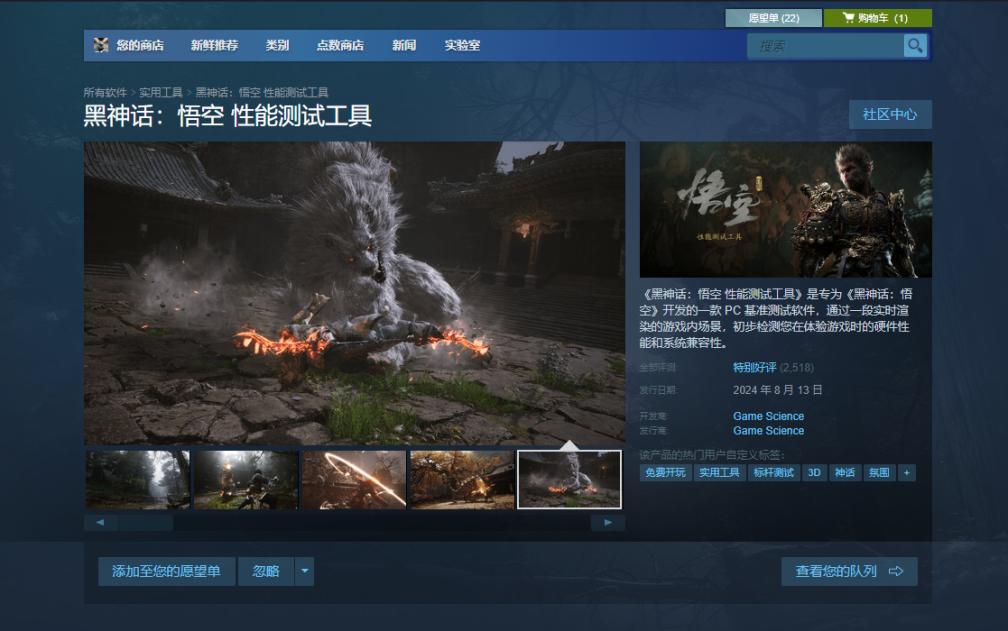This screenshot has width=1008, height=631.
Task: Click the 忽略 button
Action: pyautogui.click(x=266, y=571)
